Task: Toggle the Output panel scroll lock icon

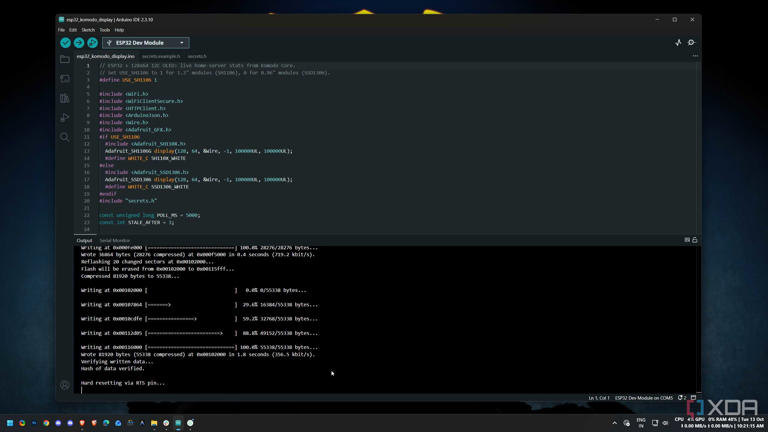Action: [x=695, y=240]
